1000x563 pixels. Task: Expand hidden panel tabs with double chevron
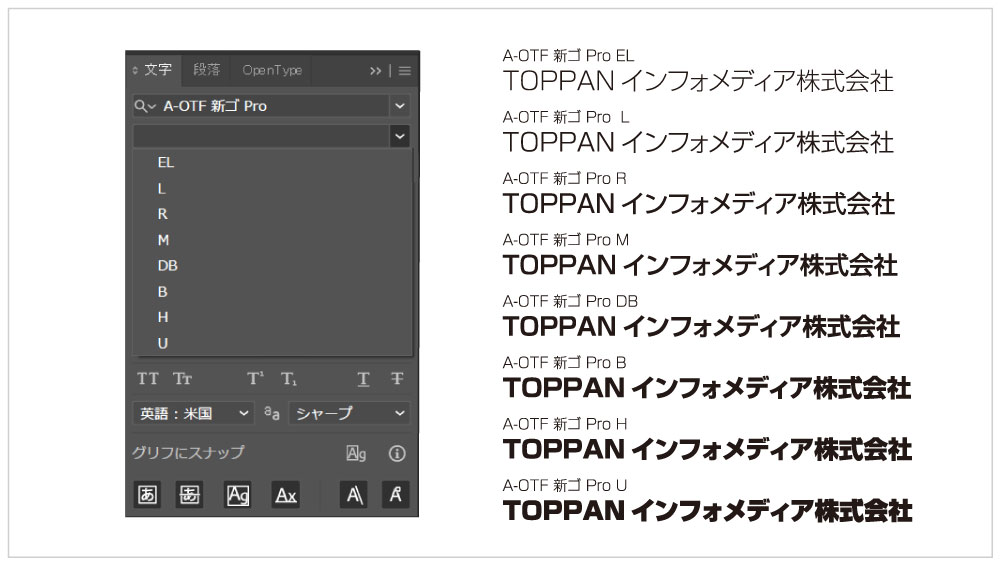(375, 71)
